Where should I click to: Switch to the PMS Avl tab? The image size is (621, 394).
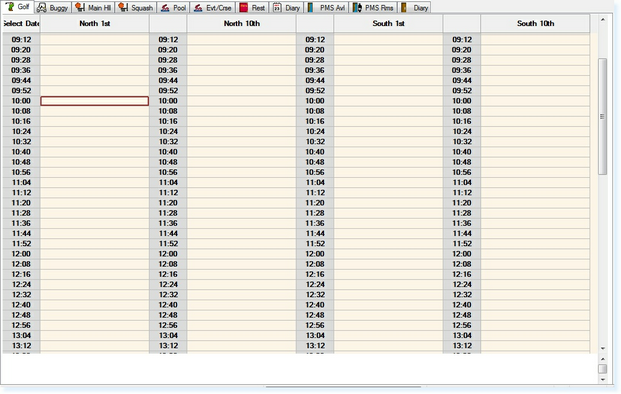(x=326, y=8)
